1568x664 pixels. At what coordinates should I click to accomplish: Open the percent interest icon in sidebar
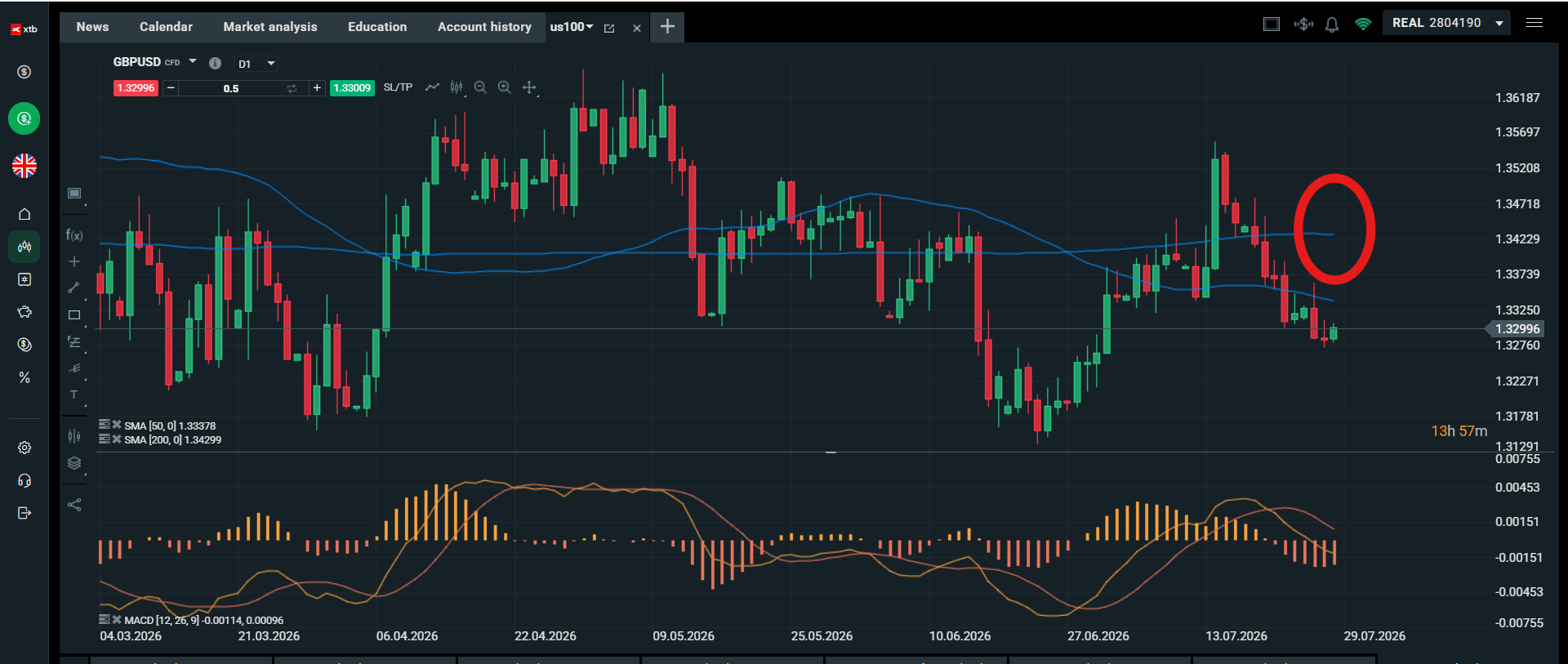24,377
